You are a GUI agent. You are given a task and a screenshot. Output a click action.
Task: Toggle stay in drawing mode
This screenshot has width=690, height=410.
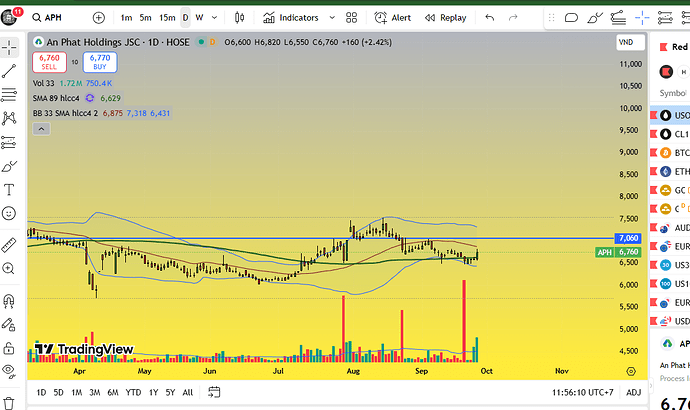pyautogui.click(x=9, y=325)
